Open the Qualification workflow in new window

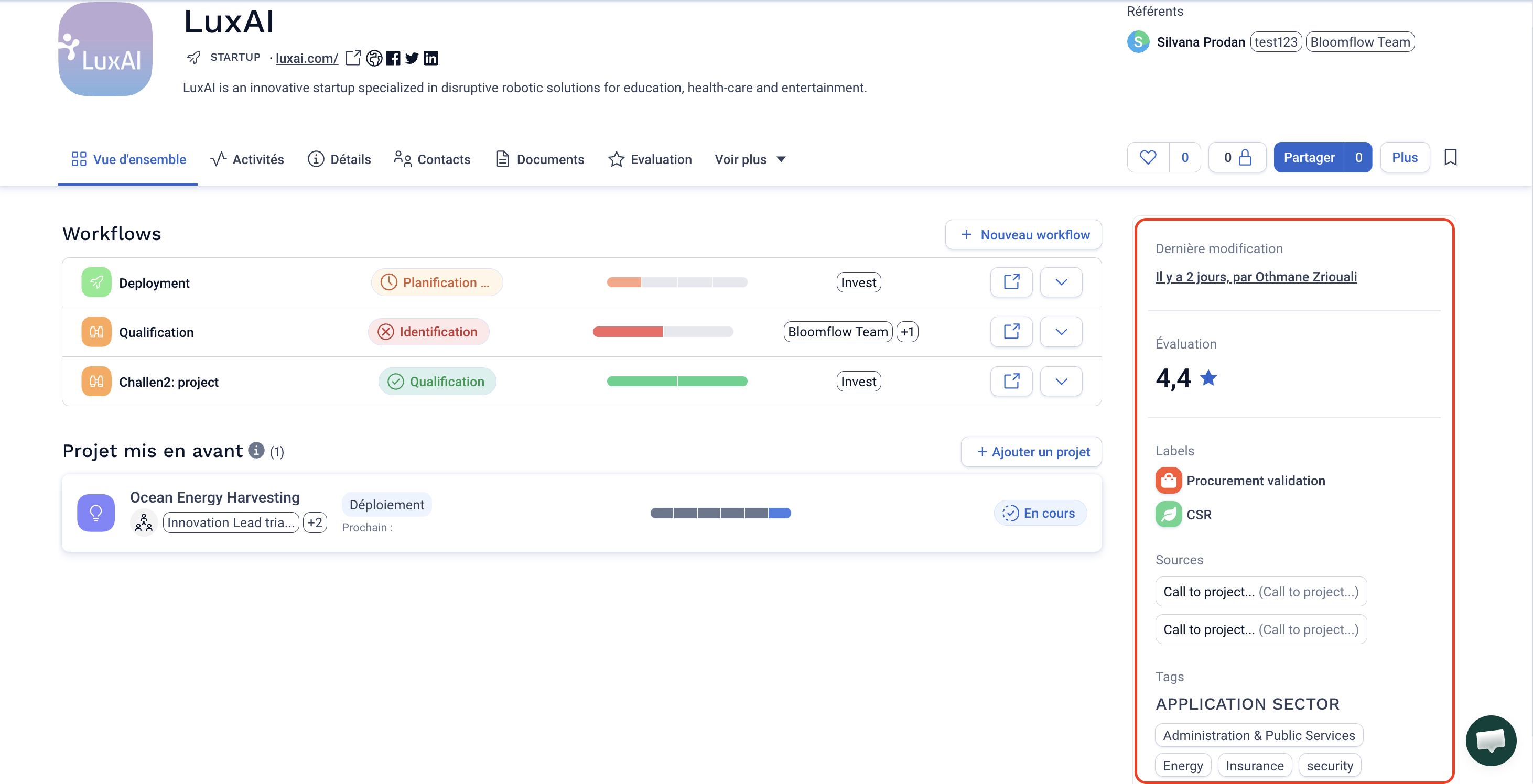(1011, 331)
